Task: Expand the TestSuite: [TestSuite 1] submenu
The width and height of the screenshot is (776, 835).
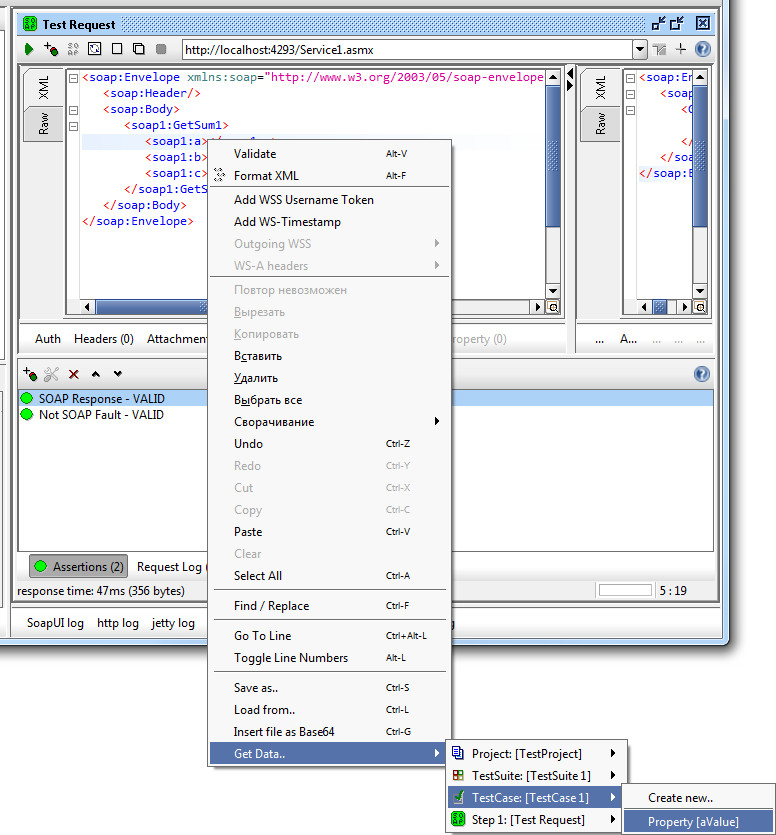Action: click(536, 775)
